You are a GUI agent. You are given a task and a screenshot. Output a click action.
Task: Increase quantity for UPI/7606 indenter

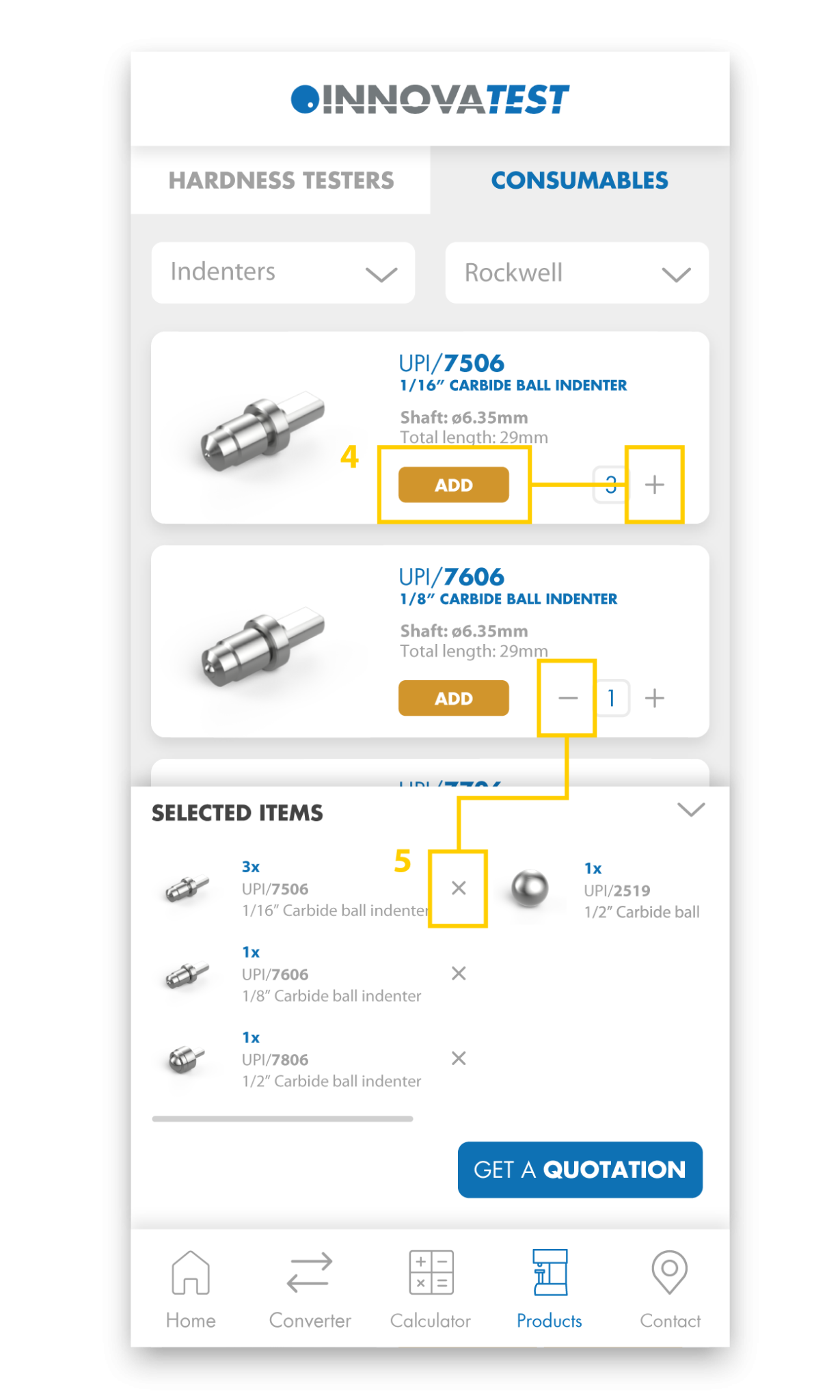(x=655, y=698)
